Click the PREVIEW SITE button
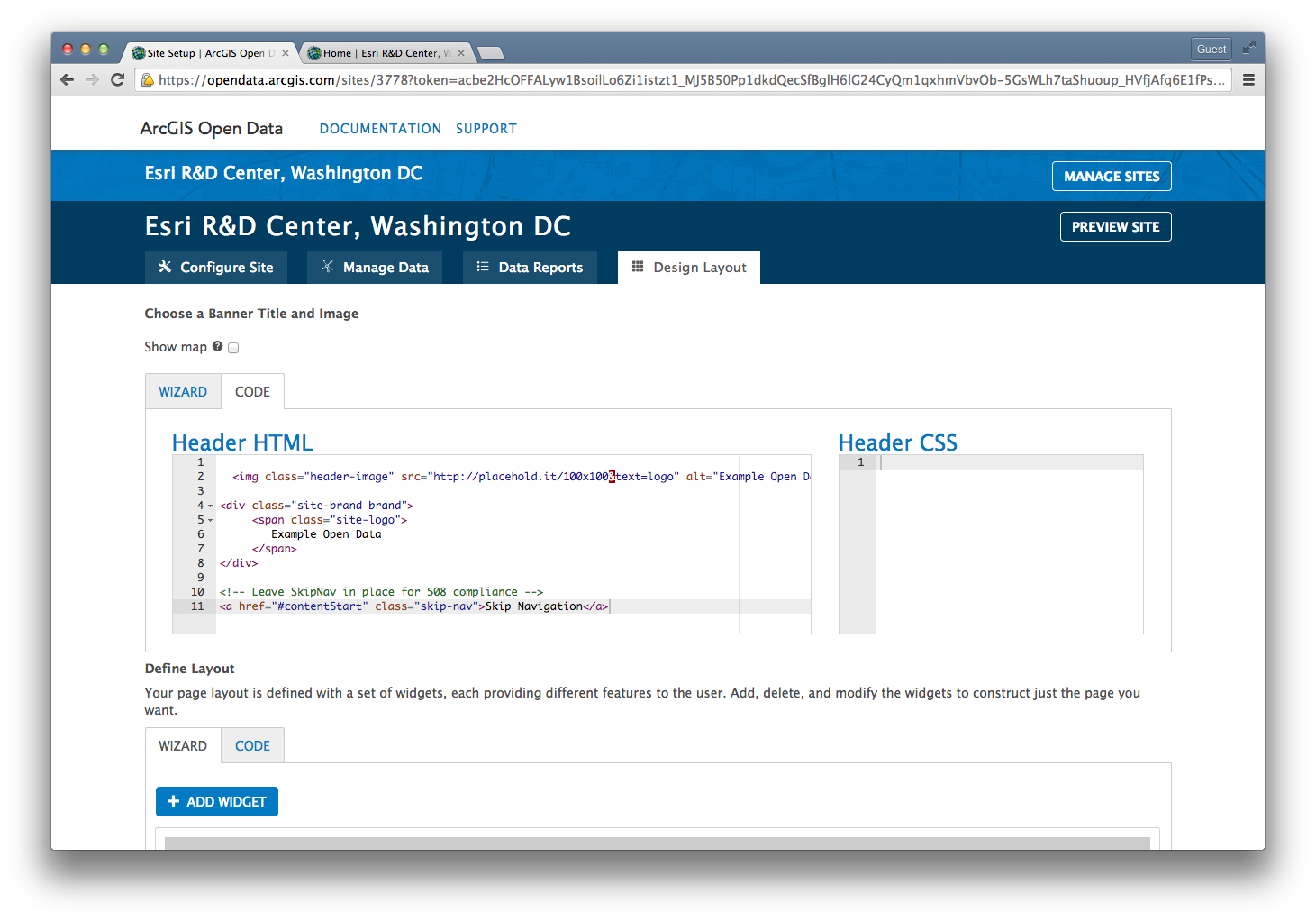Image resolution: width=1316 pixels, height=921 pixels. (1115, 227)
